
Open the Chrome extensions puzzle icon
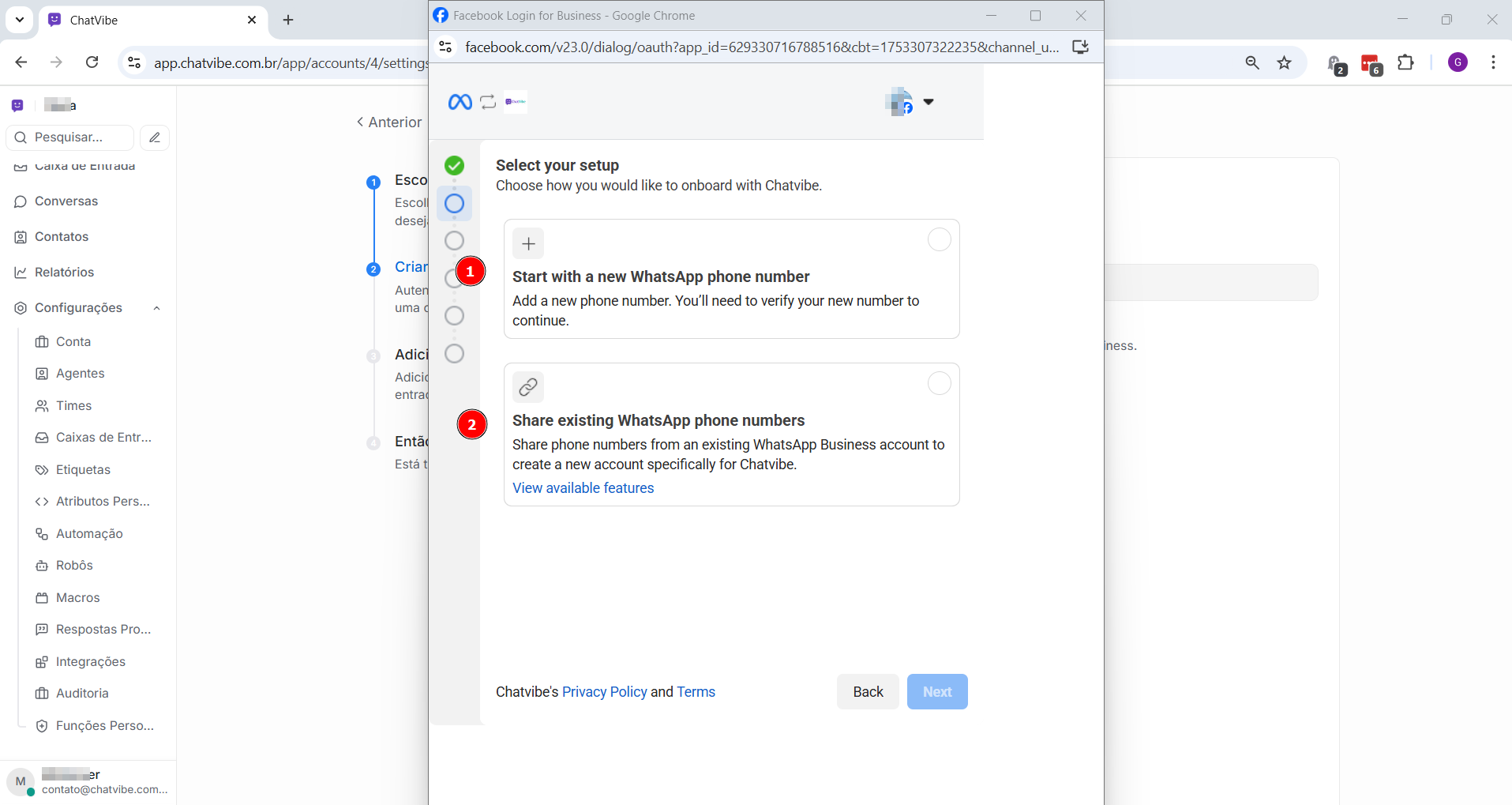click(1405, 62)
